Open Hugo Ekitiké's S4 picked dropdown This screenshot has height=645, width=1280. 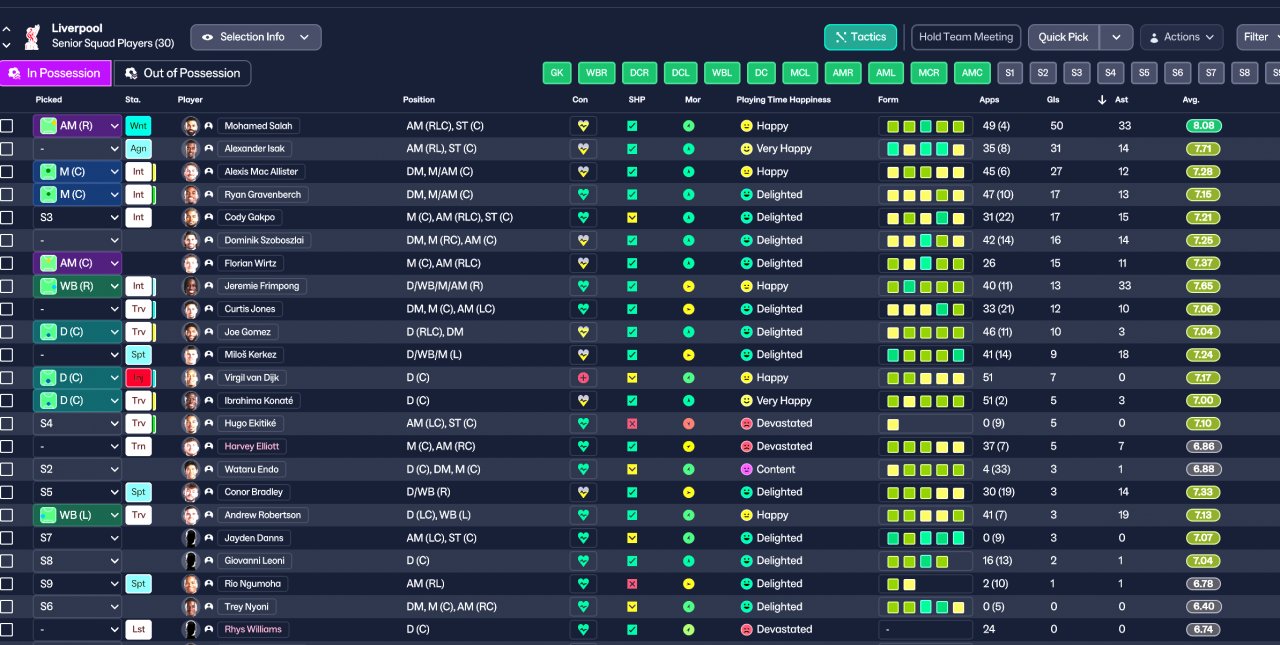click(77, 423)
